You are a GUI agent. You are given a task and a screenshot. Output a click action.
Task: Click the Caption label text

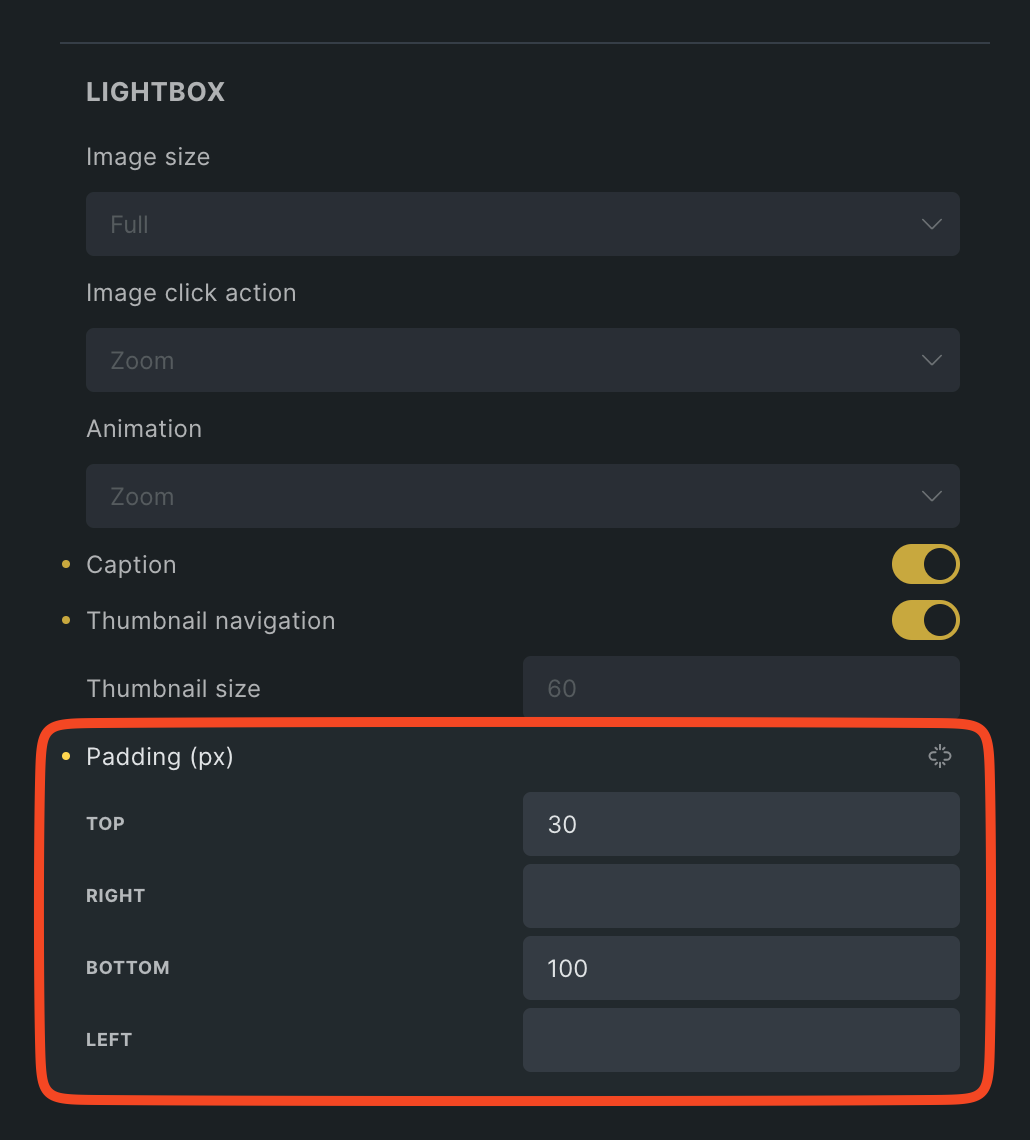[x=132, y=565]
